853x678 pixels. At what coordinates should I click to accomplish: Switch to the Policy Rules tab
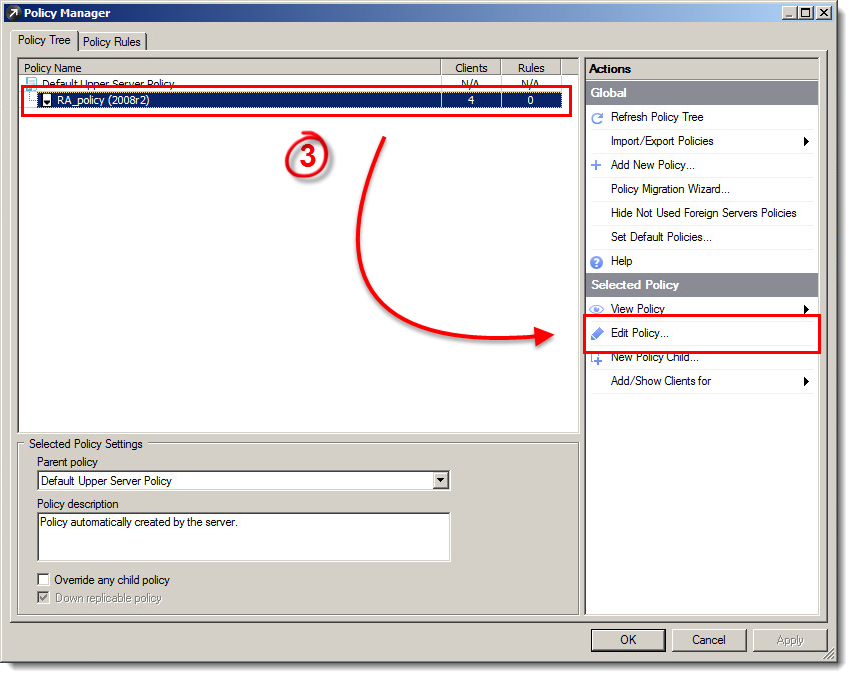tap(112, 42)
